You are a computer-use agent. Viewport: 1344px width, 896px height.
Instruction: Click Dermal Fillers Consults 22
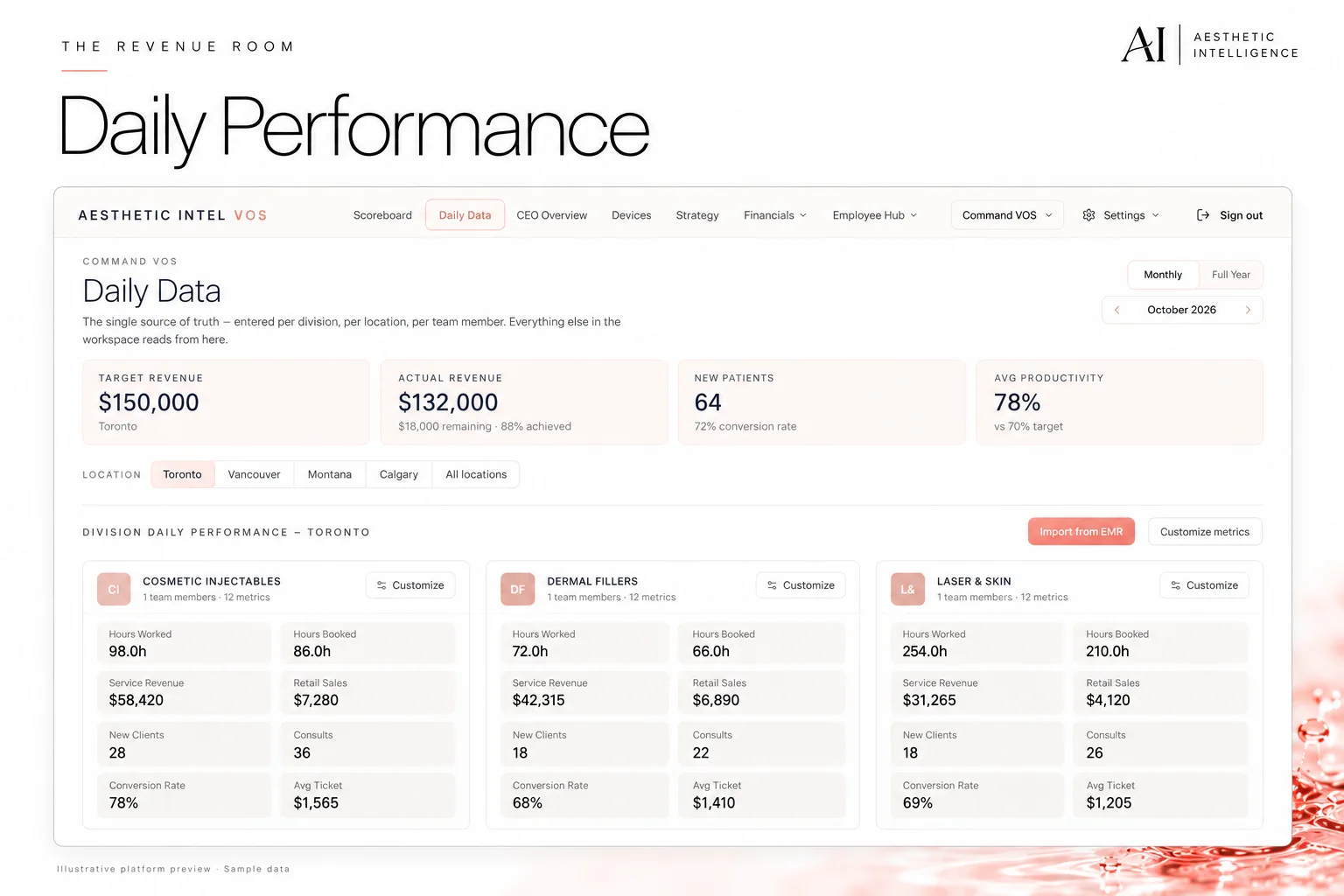(x=762, y=745)
